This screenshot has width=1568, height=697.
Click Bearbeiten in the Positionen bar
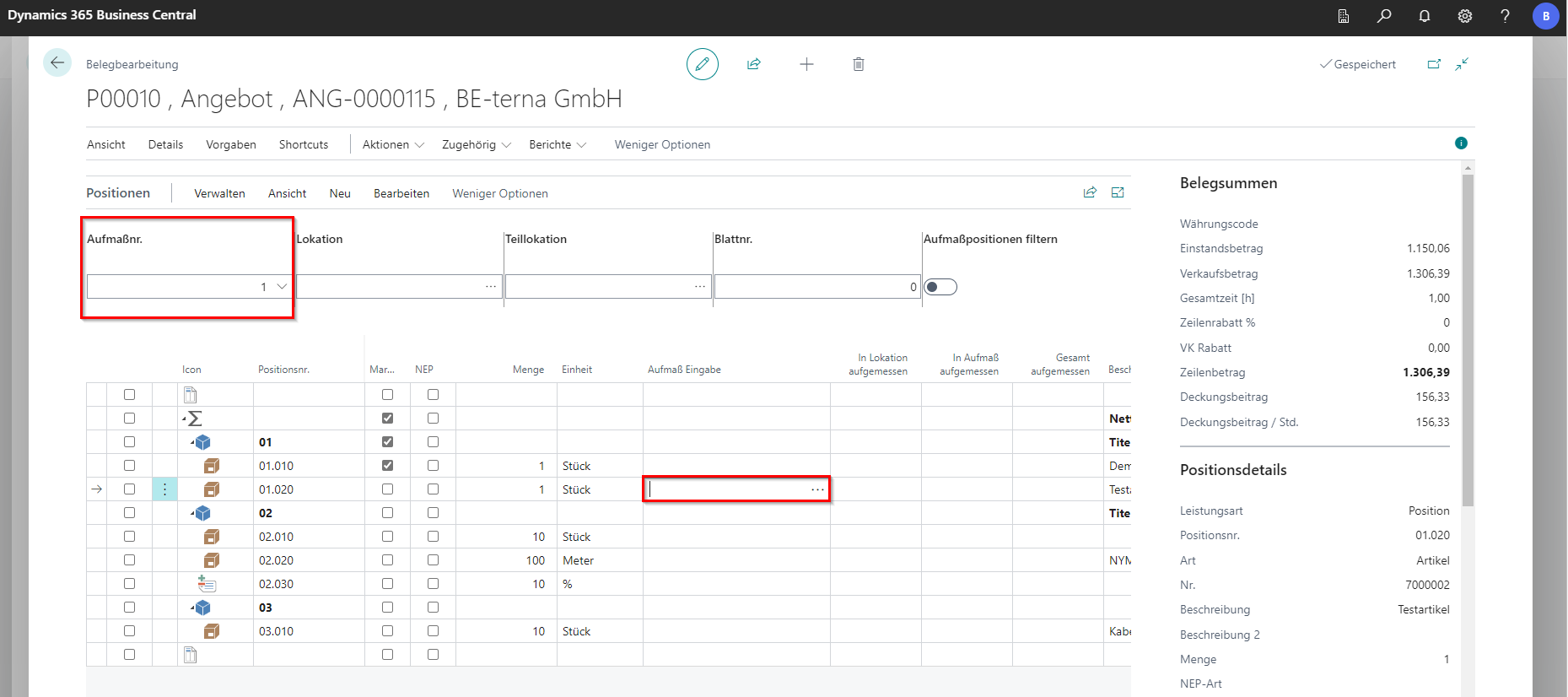[401, 193]
